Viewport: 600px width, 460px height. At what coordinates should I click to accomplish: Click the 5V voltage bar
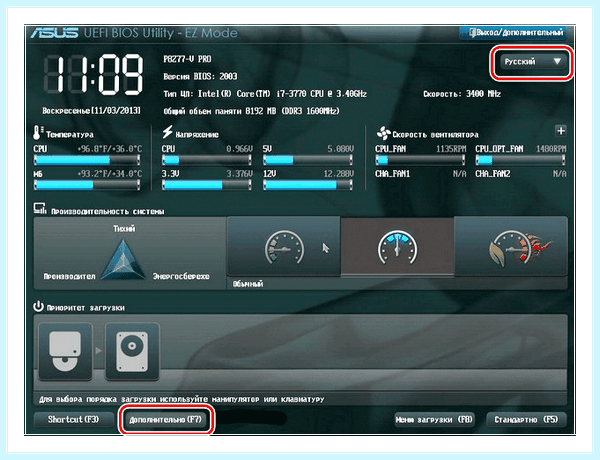click(x=308, y=160)
